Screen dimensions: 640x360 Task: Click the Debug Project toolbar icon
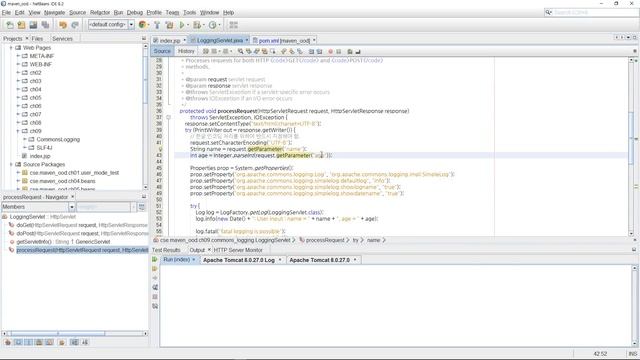[197, 25]
